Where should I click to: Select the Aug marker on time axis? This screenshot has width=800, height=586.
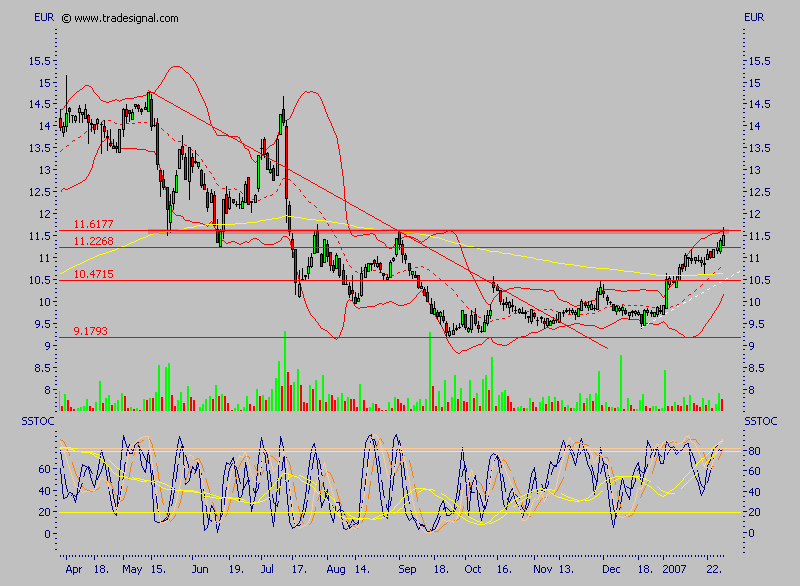(x=337, y=567)
